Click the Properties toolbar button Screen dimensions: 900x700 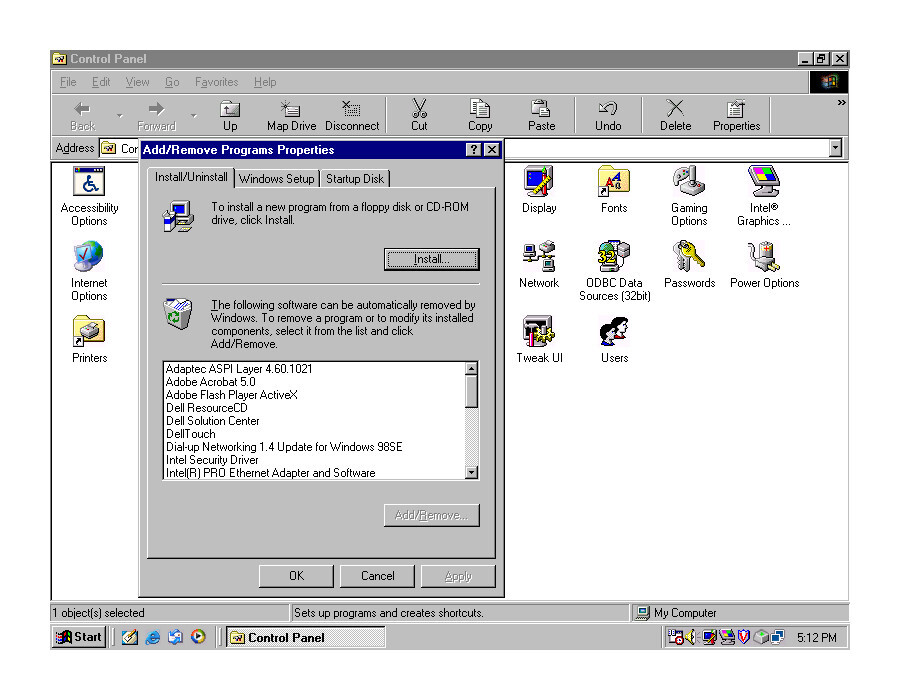736,116
